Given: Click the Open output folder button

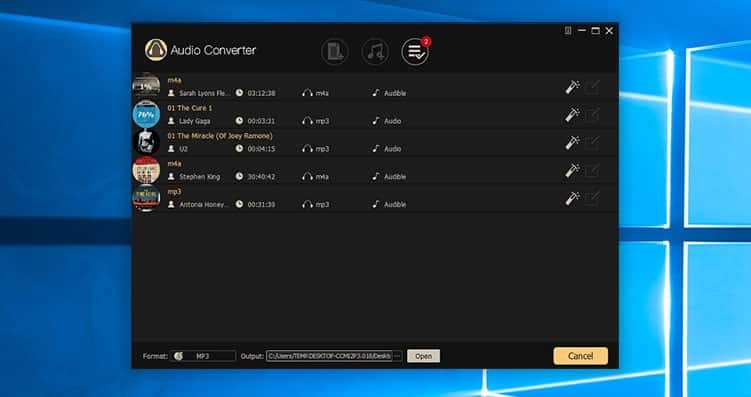Looking at the screenshot, I should pos(423,356).
